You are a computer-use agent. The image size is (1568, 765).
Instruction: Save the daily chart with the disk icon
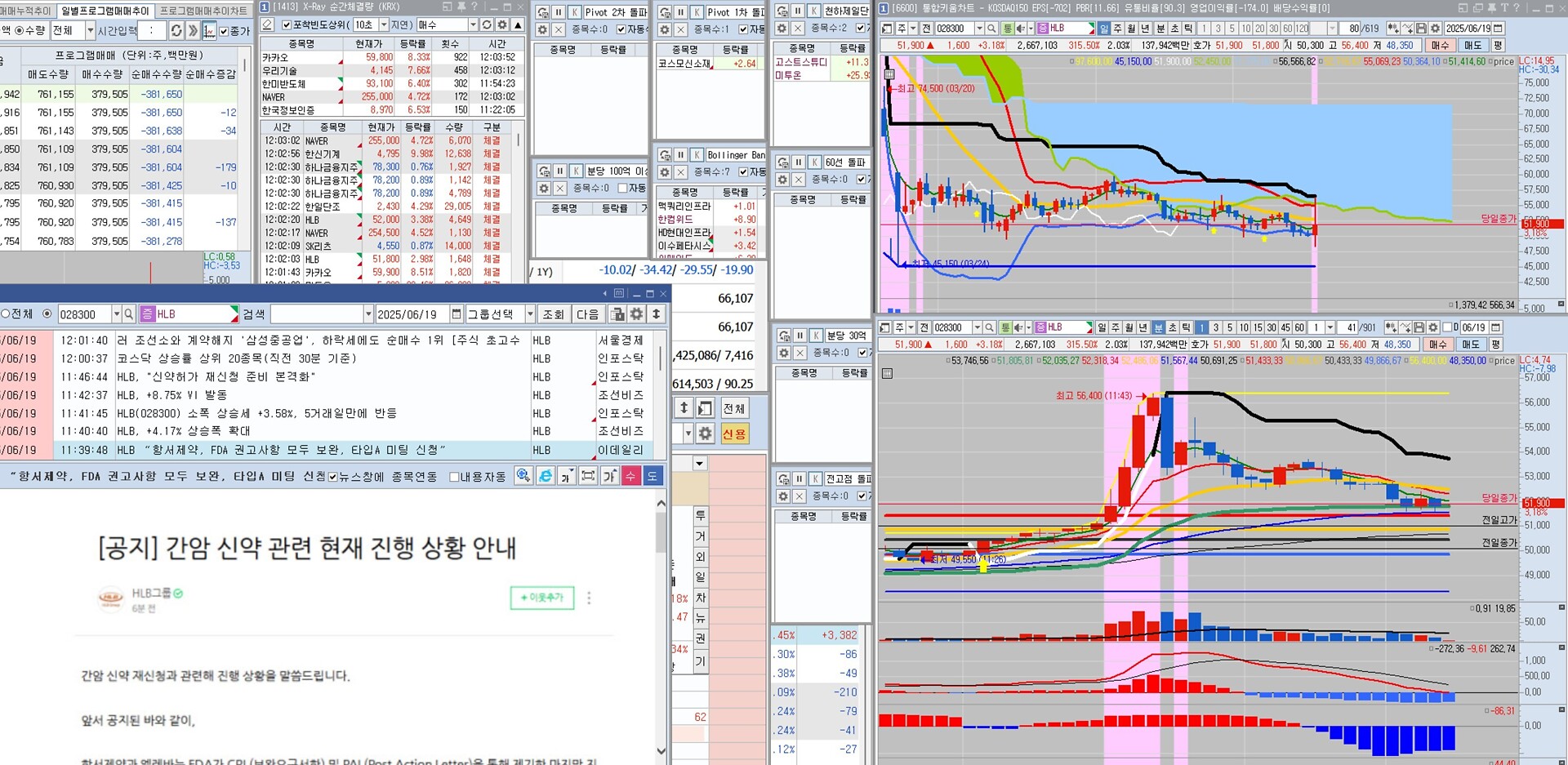(x=1421, y=29)
